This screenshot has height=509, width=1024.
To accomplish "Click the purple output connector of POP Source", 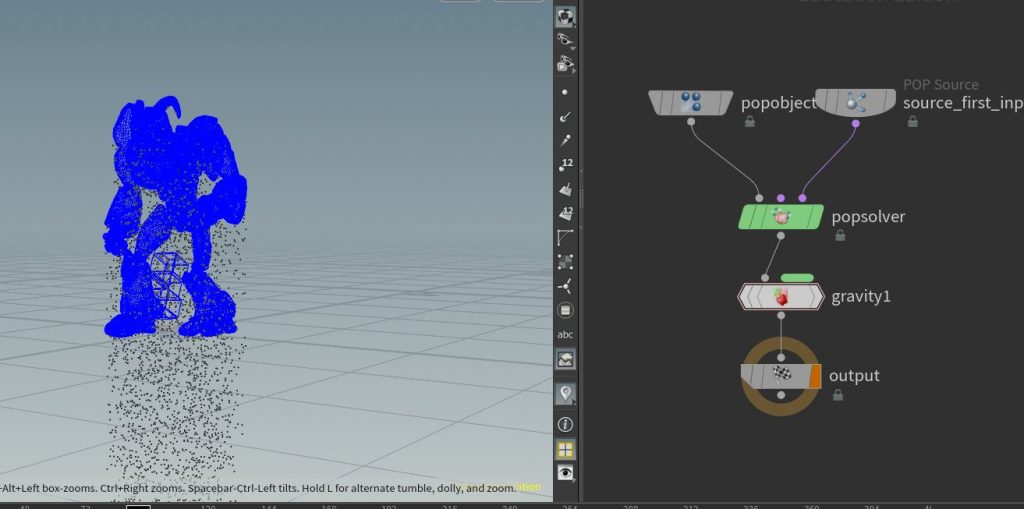I will (856, 123).
